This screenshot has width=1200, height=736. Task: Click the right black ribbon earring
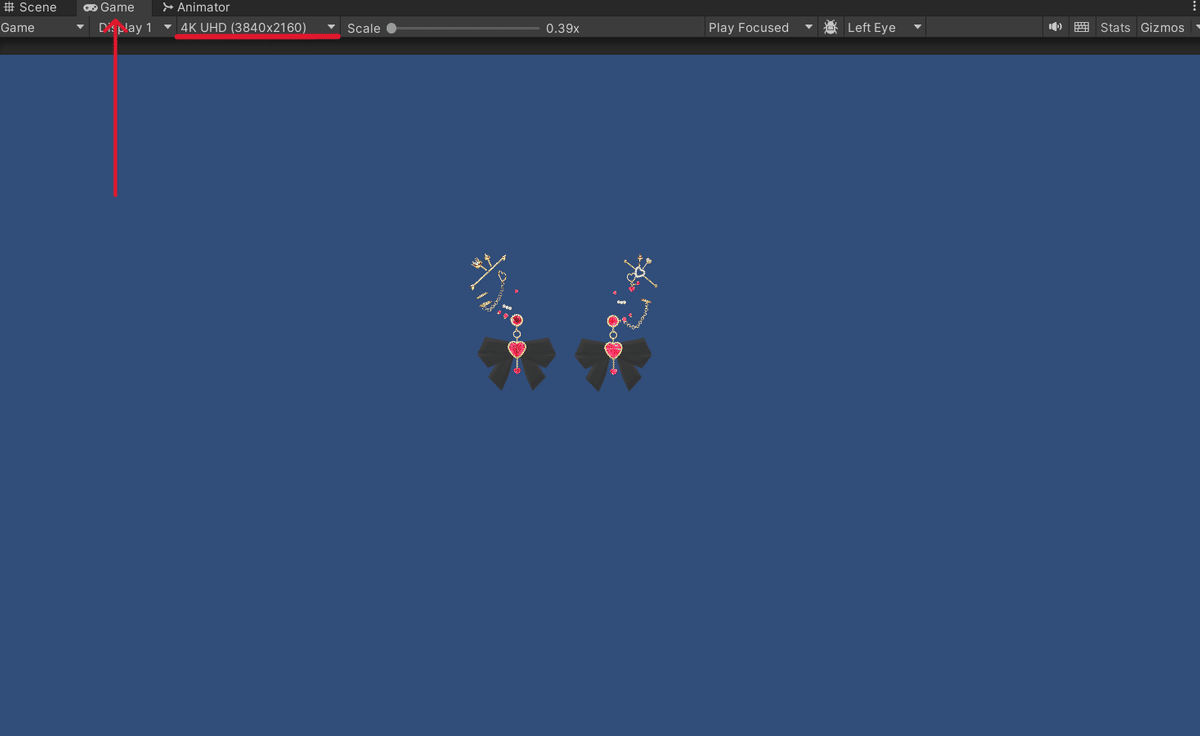(x=613, y=362)
